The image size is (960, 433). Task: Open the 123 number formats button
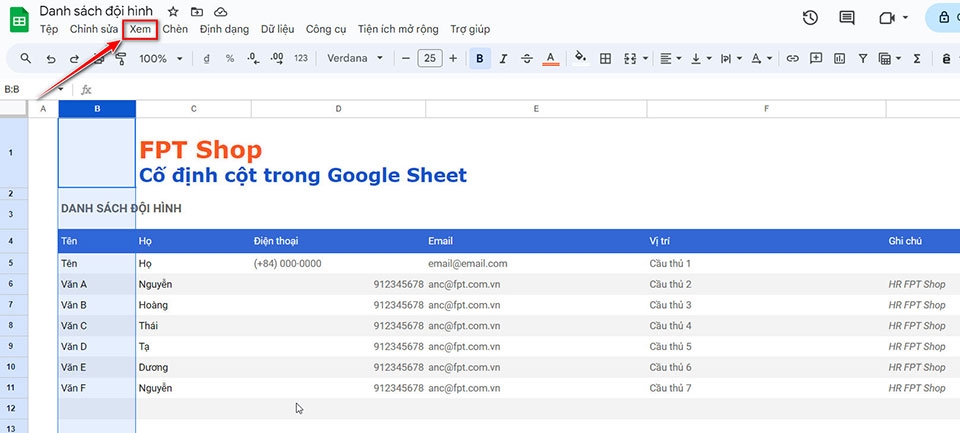301,59
